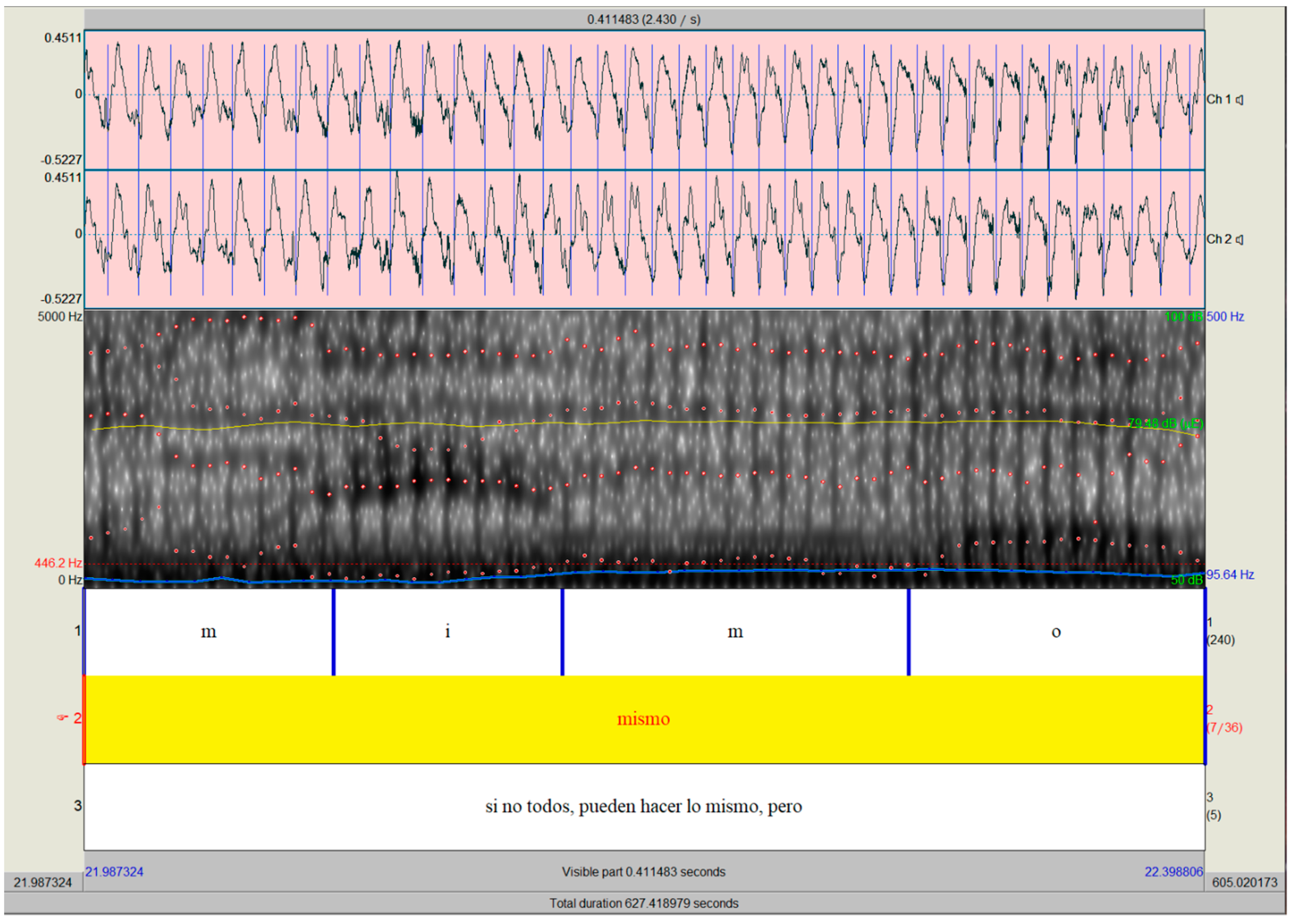
Task: Select the 'si no todos, pueden hacer lo mismo, pero' interval
Action: point(643,806)
